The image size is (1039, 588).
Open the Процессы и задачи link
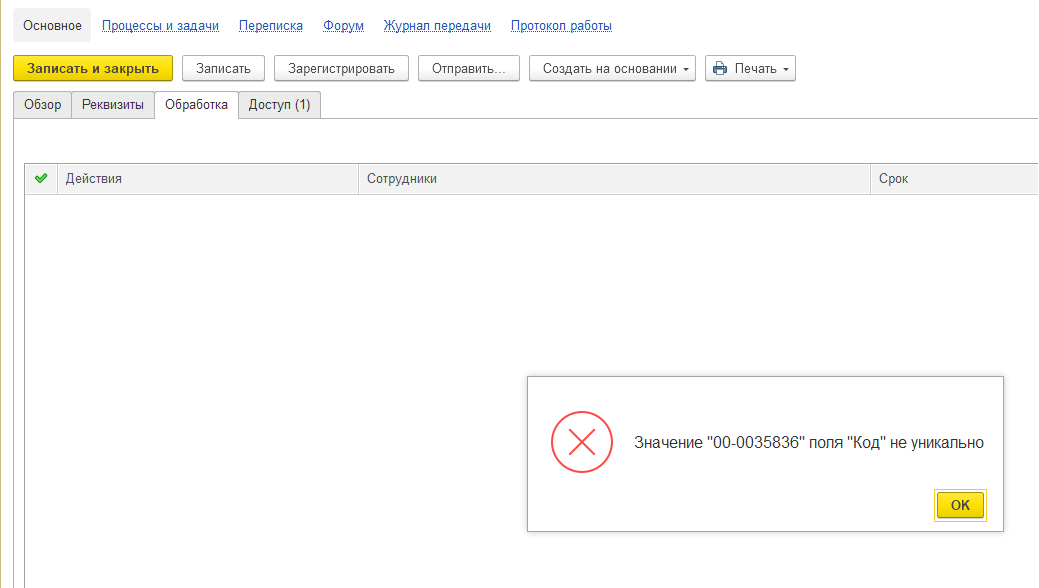(x=160, y=25)
